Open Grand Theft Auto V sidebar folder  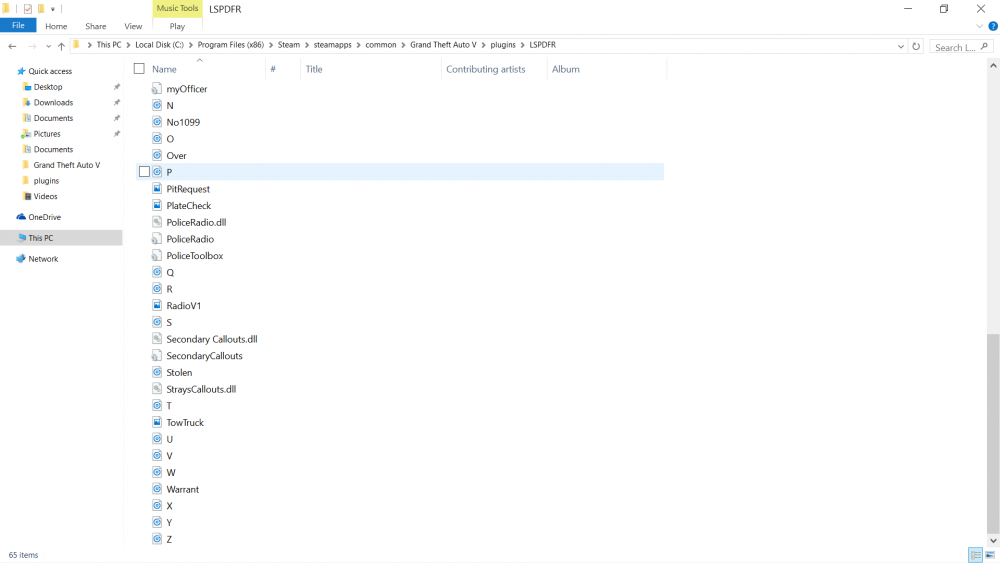66,165
